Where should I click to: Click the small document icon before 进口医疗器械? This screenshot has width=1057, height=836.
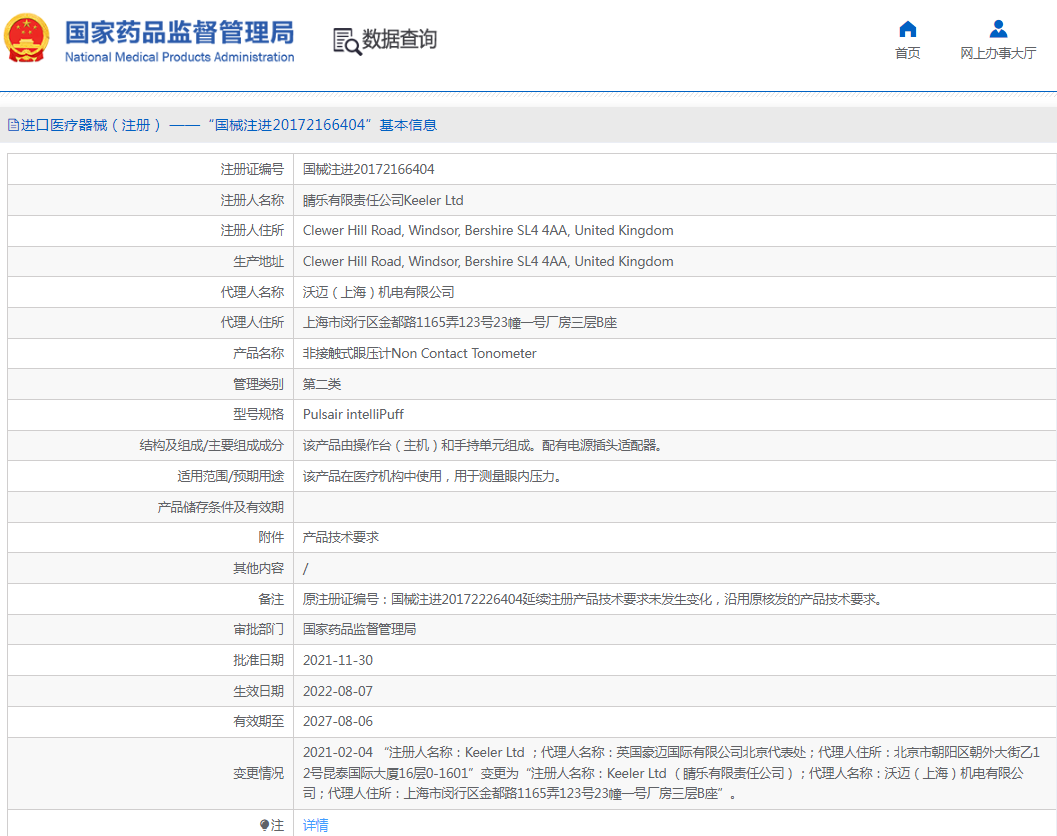[x=13, y=125]
